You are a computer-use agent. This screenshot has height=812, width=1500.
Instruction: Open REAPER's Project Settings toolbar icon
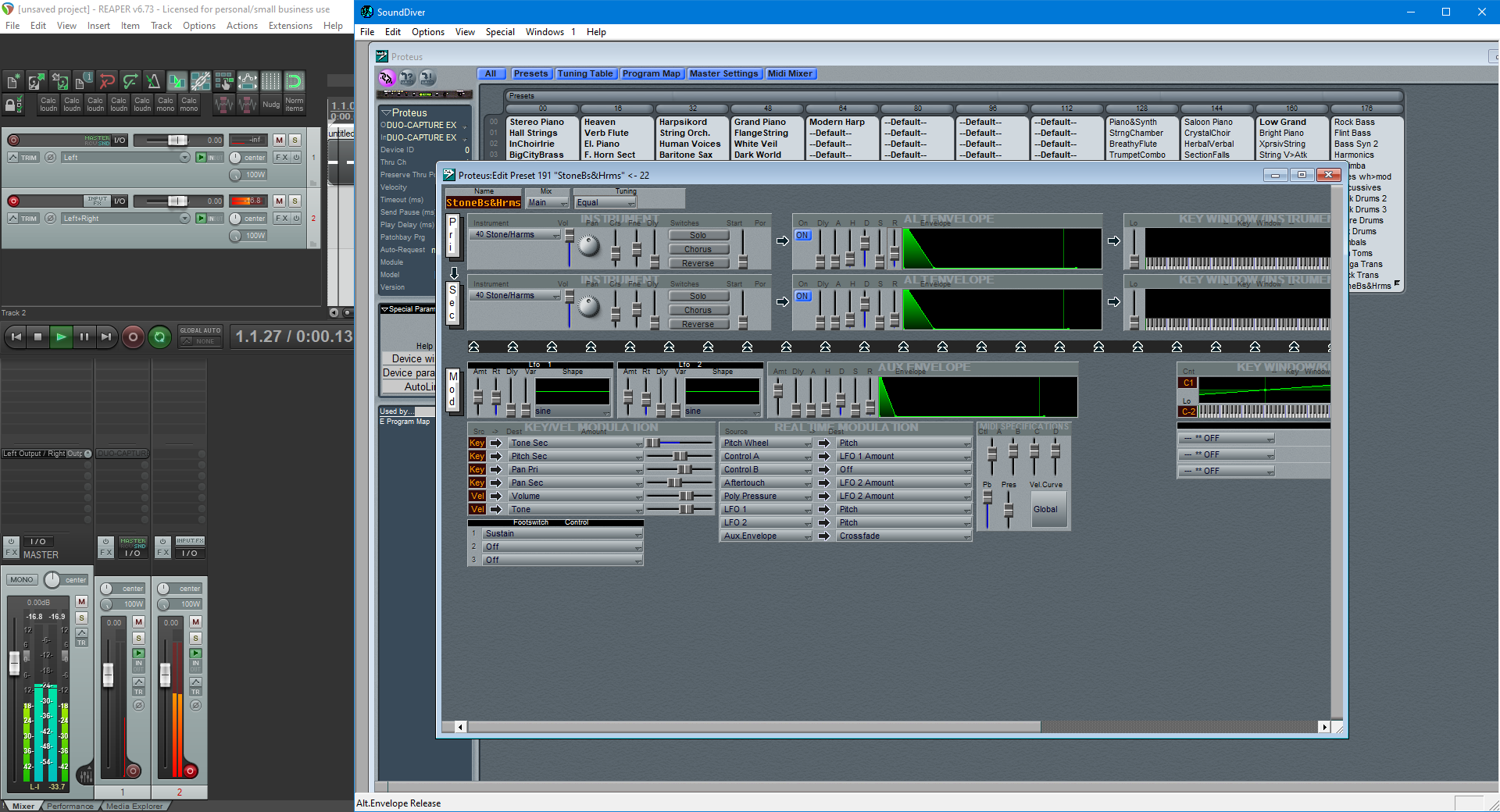click(84, 80)
